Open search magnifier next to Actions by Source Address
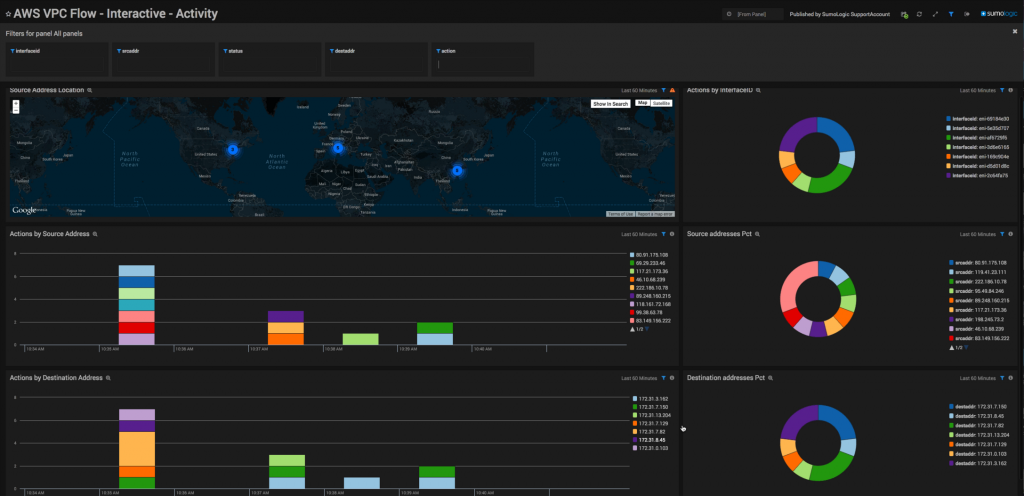This screenshot has height=496, width=1024. pos(95,234)
